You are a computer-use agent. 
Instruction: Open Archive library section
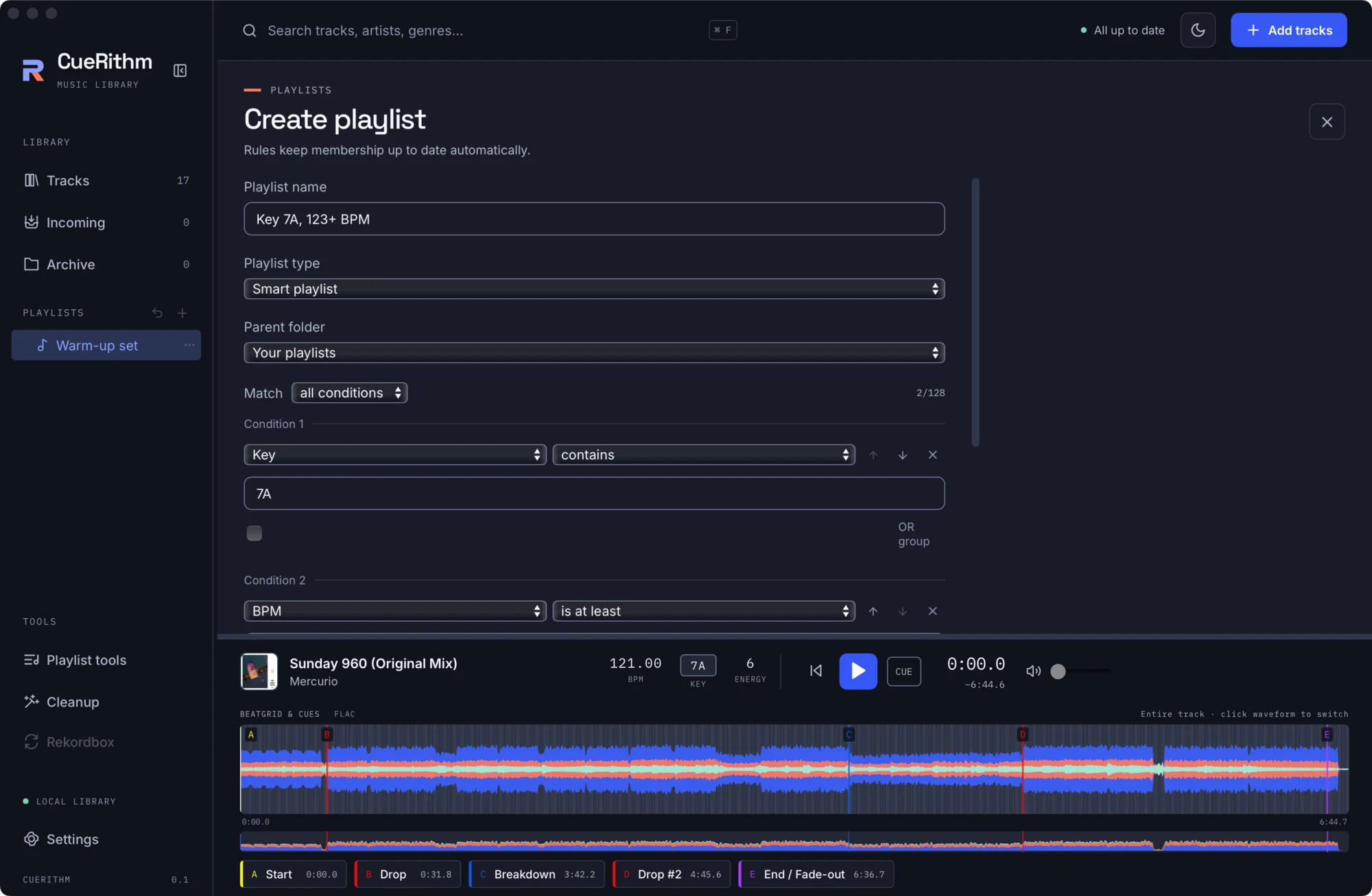click(x=106, y=264)
